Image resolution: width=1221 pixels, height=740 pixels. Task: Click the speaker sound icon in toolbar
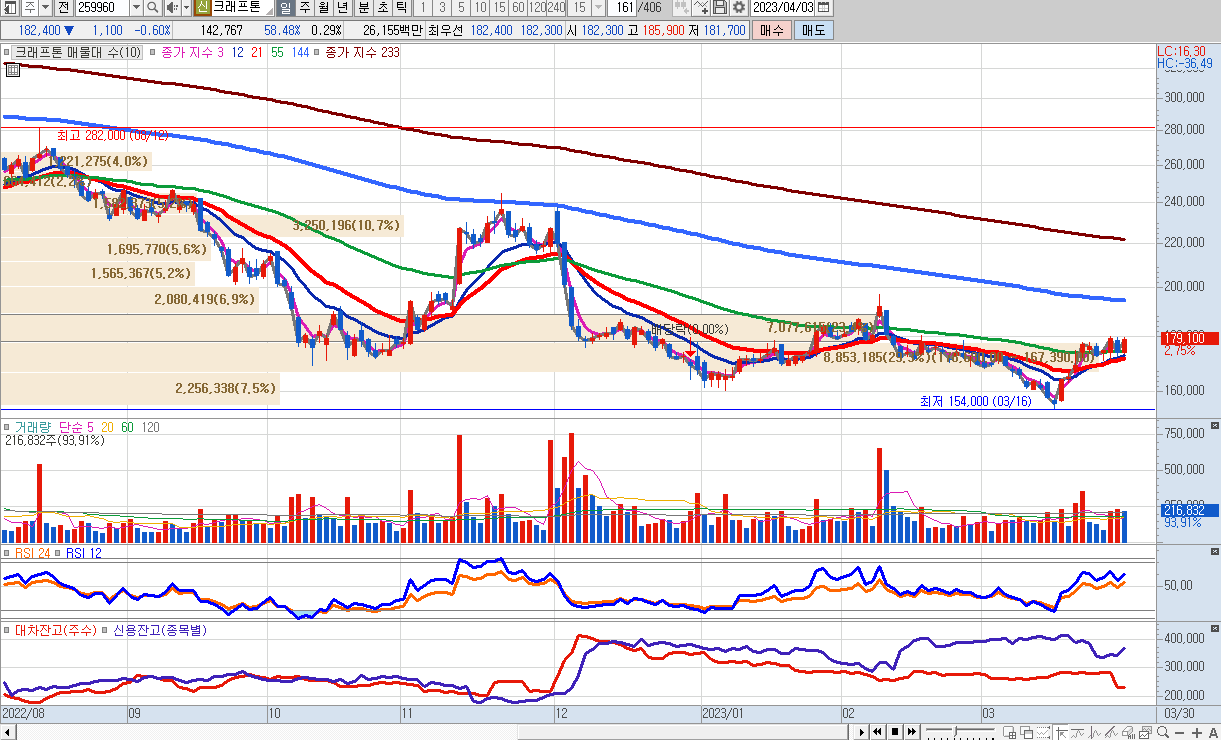pos(171,7)
